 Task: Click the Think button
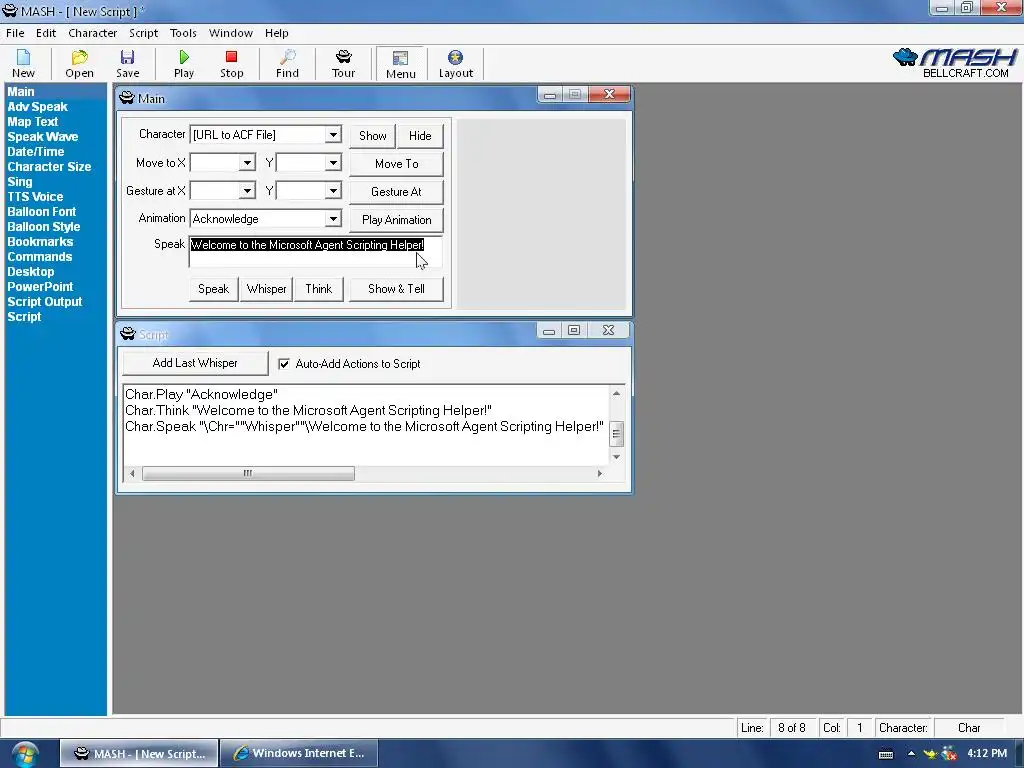(319, 289)
